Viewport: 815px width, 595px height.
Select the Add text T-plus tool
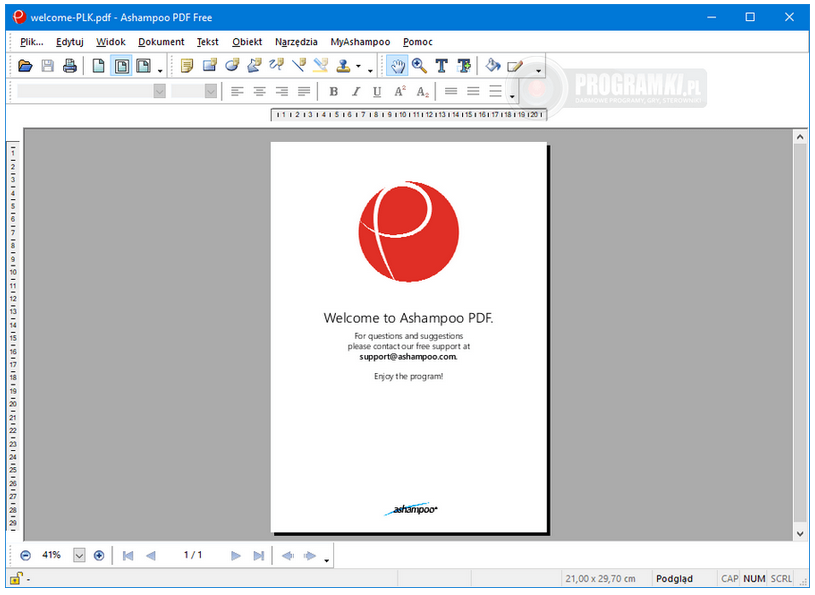(x=464, y=66)
